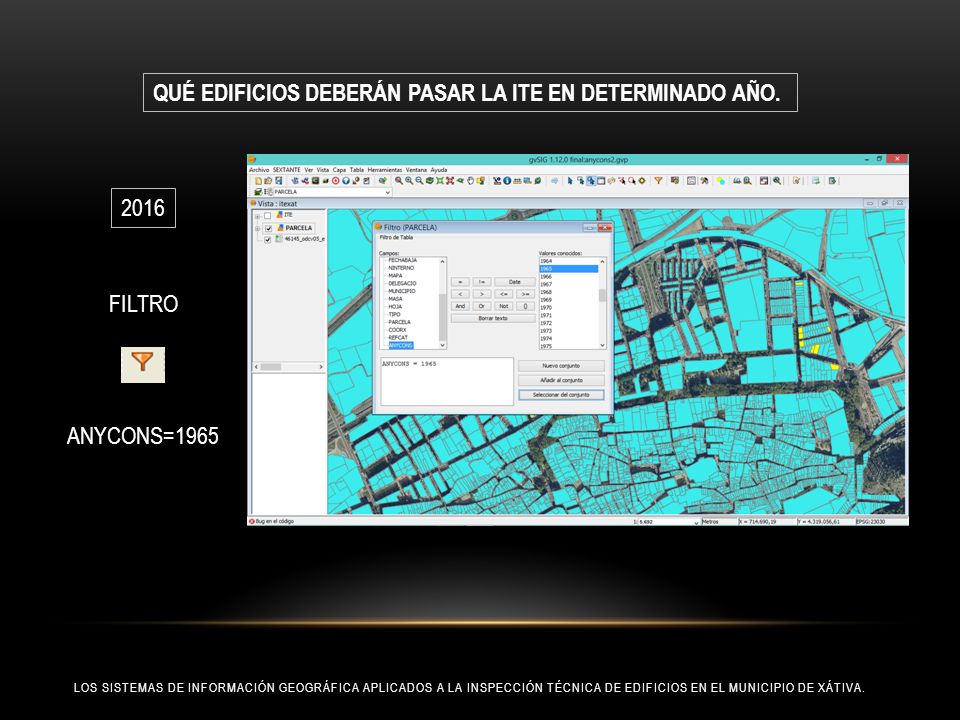Expand the PARCELA layer tree node
Screen dimensions: 960x720
pos(257,228)
